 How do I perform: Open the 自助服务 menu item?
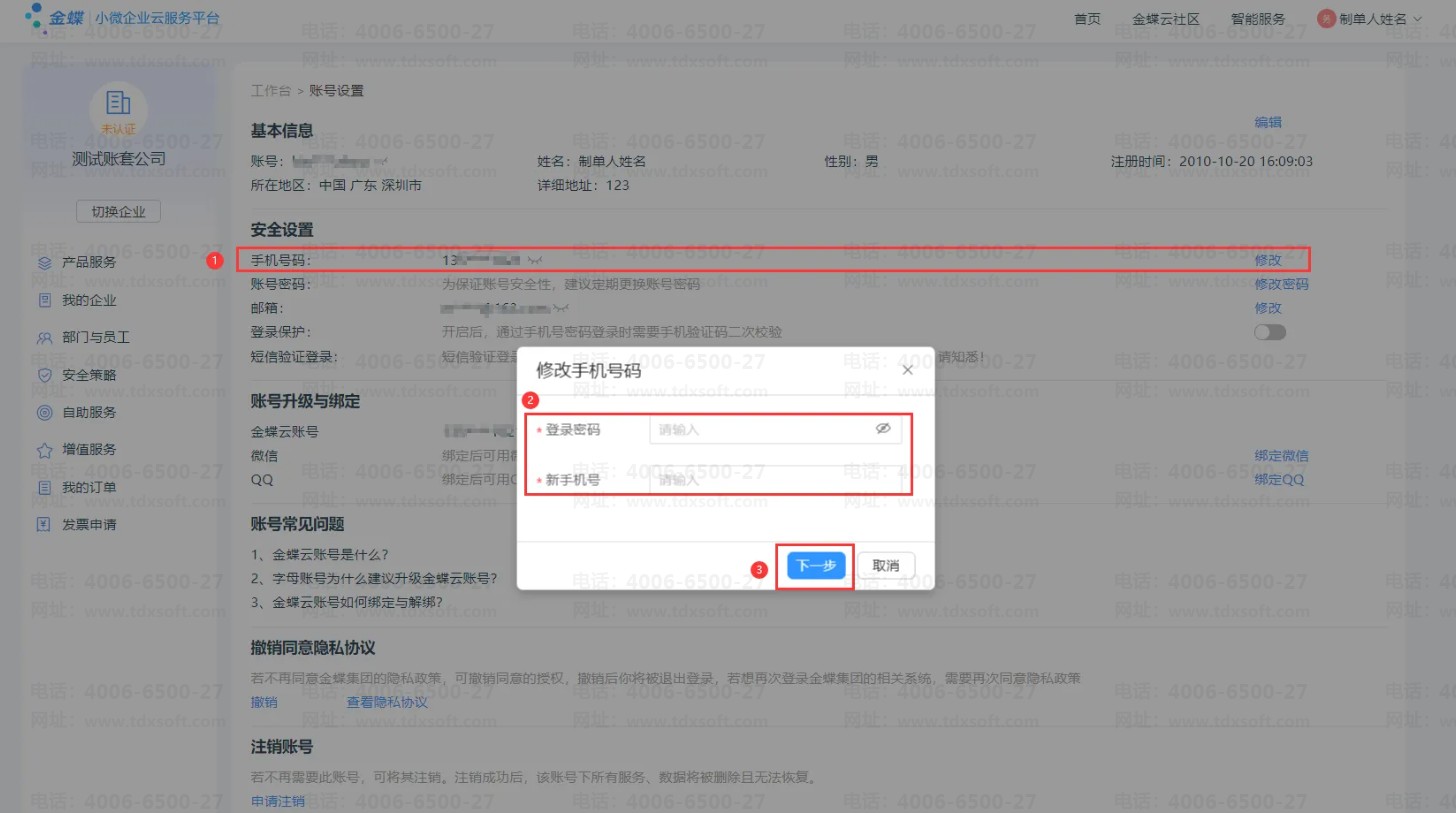pyautogui.click(x=89, y=412)
